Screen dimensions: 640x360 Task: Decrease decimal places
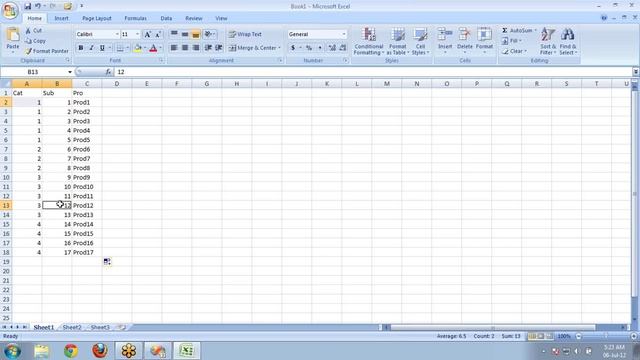point(343,48)
